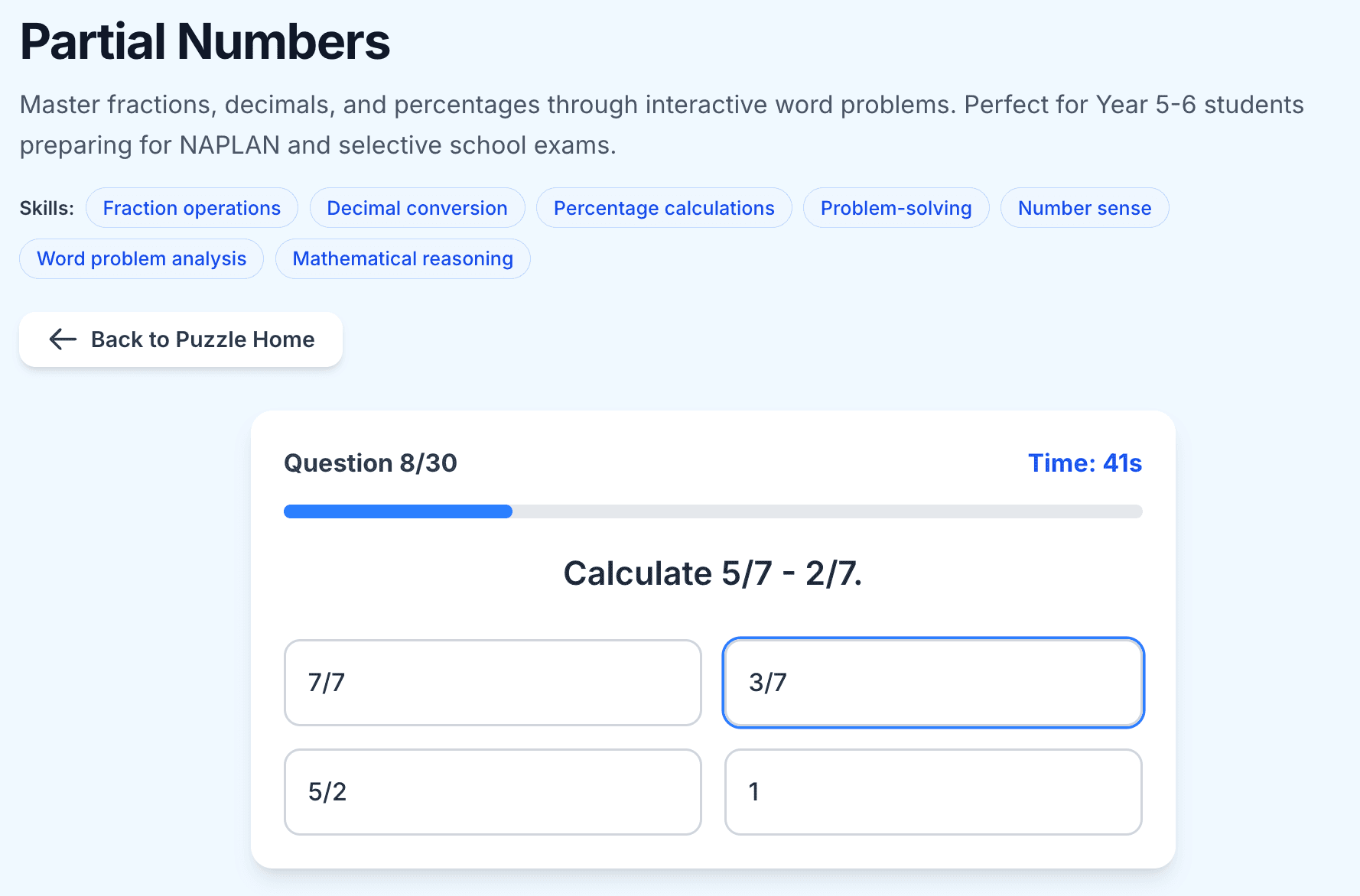
Task: Click the question text Calculate 5/7 - 2/7
Action: [714, 573]
